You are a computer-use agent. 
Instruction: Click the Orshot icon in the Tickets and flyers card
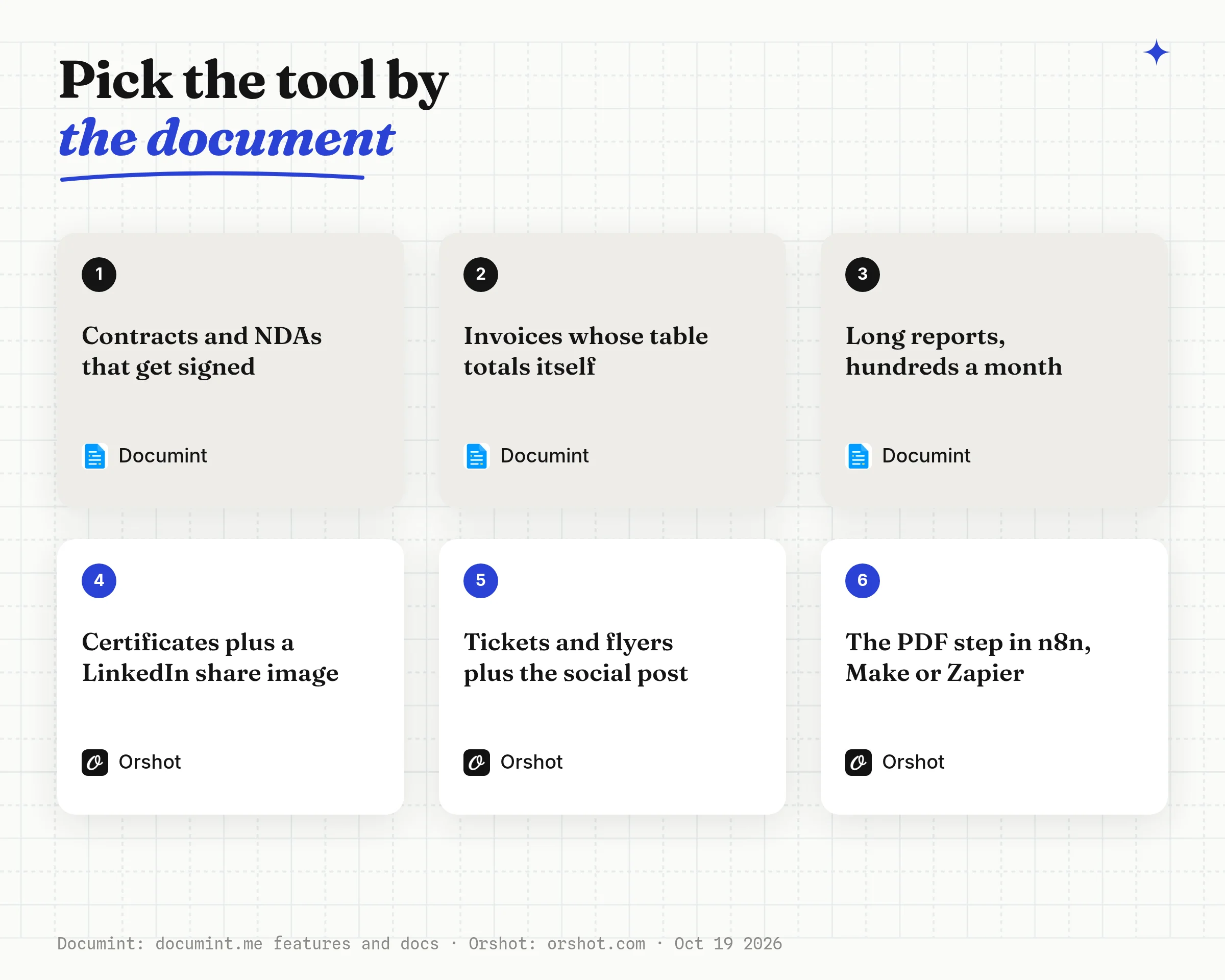click(477, 763)
